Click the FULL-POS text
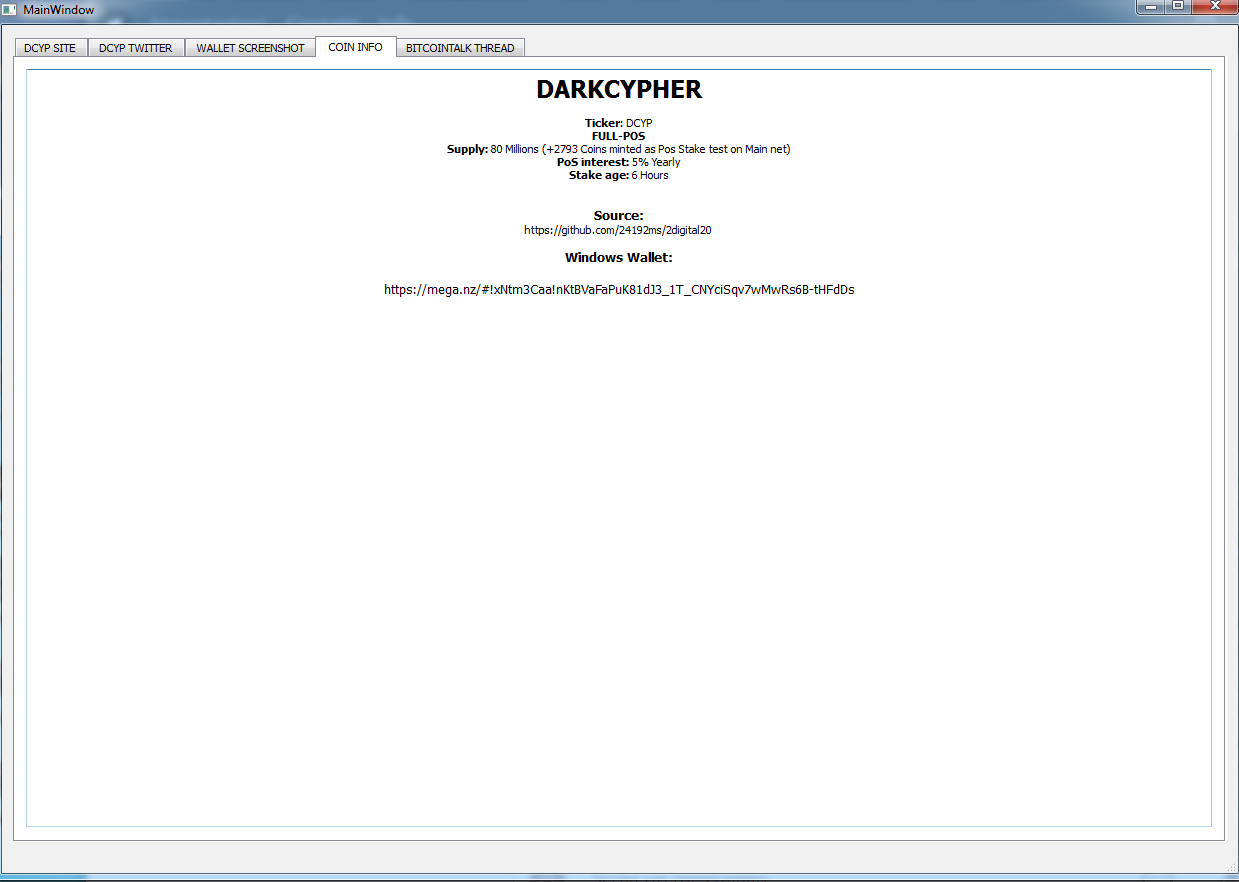 619,136
